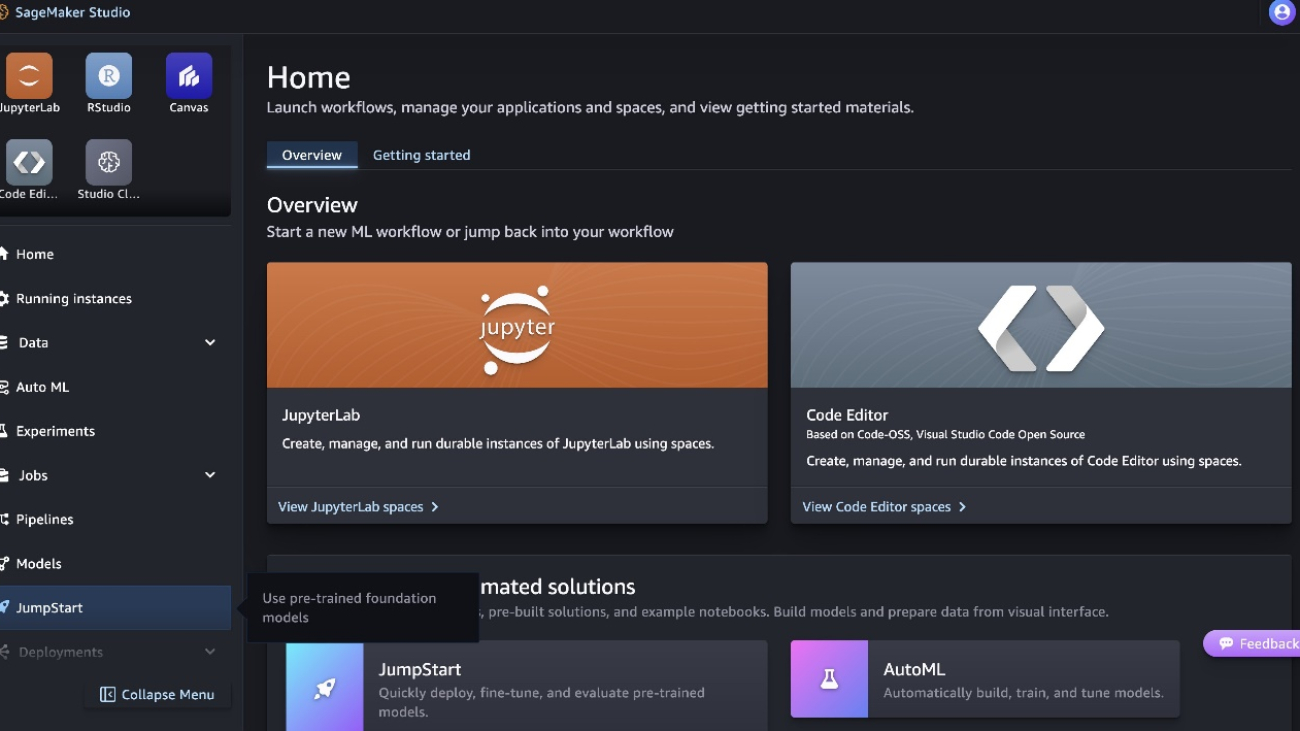Click the Collapse Menu panel icon
Image resolution: width=1300 pixels, height=731 pixels.
tap(107, 694)
